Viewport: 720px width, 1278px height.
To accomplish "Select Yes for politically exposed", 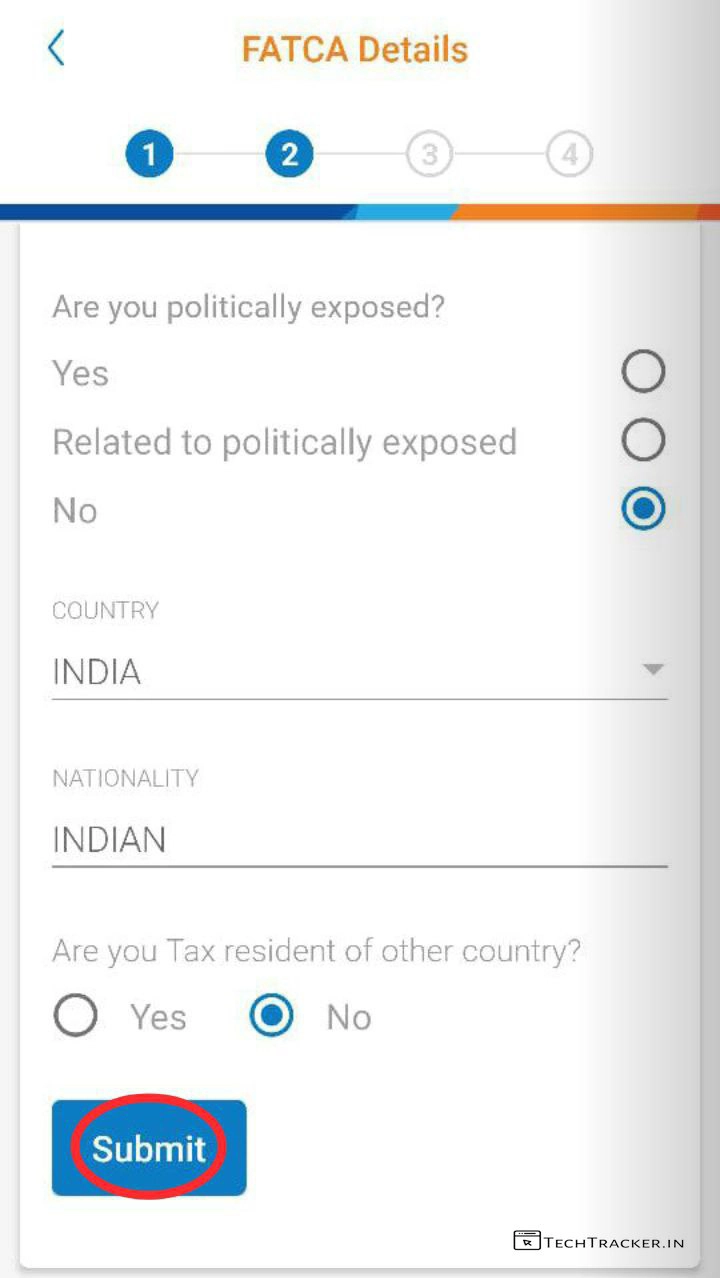I will pyautogui.click(x=643, y=372).
